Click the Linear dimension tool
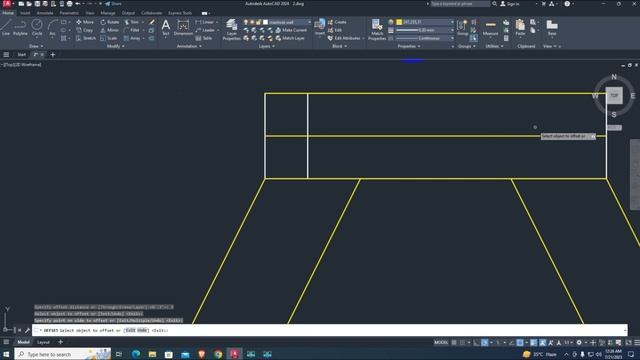The image size is (640, 360). [205, 22]
